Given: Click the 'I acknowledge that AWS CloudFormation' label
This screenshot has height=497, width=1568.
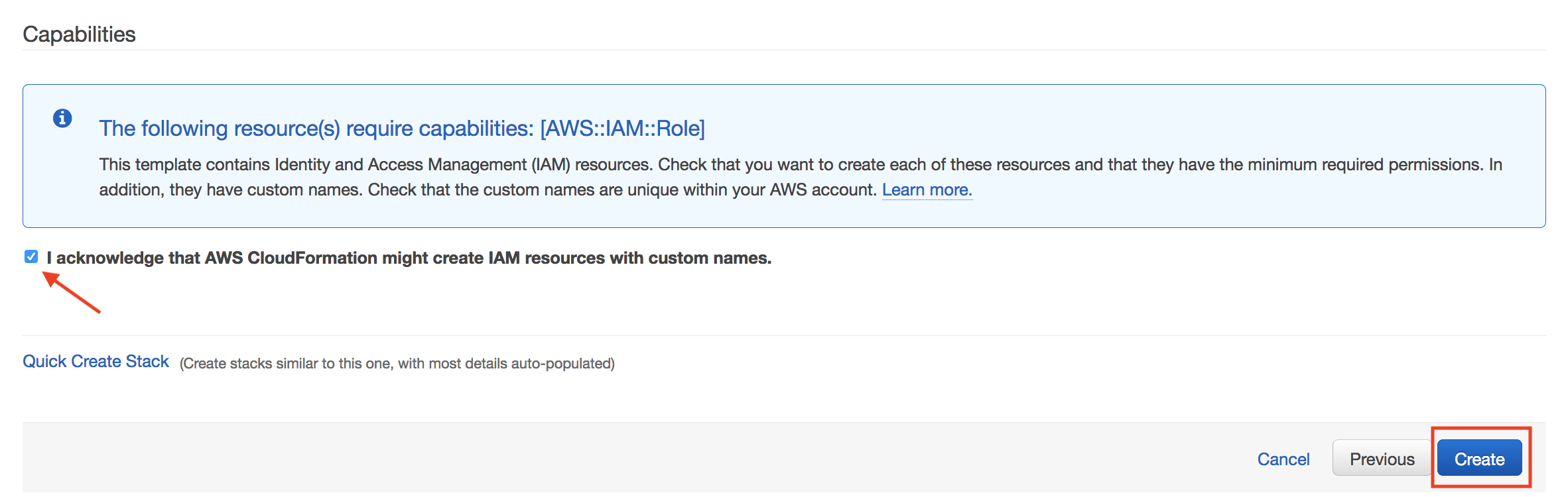Looking at the screenshot, I should (409, 258).
